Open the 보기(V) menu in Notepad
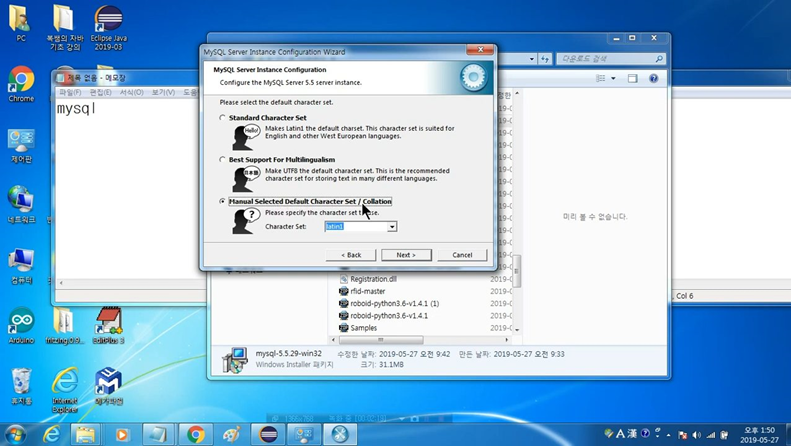This screenshot has width=791, height=446. pos(163,92)
